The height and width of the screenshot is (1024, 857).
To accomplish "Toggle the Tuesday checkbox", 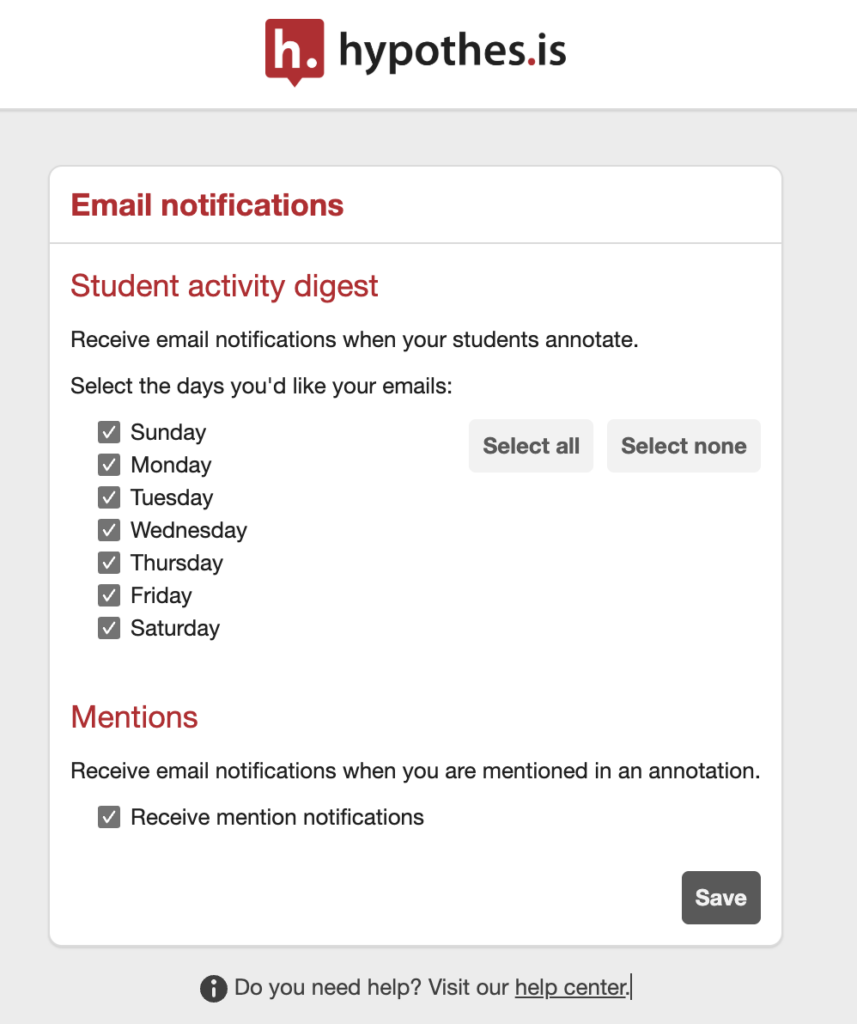I will (109, 498).
